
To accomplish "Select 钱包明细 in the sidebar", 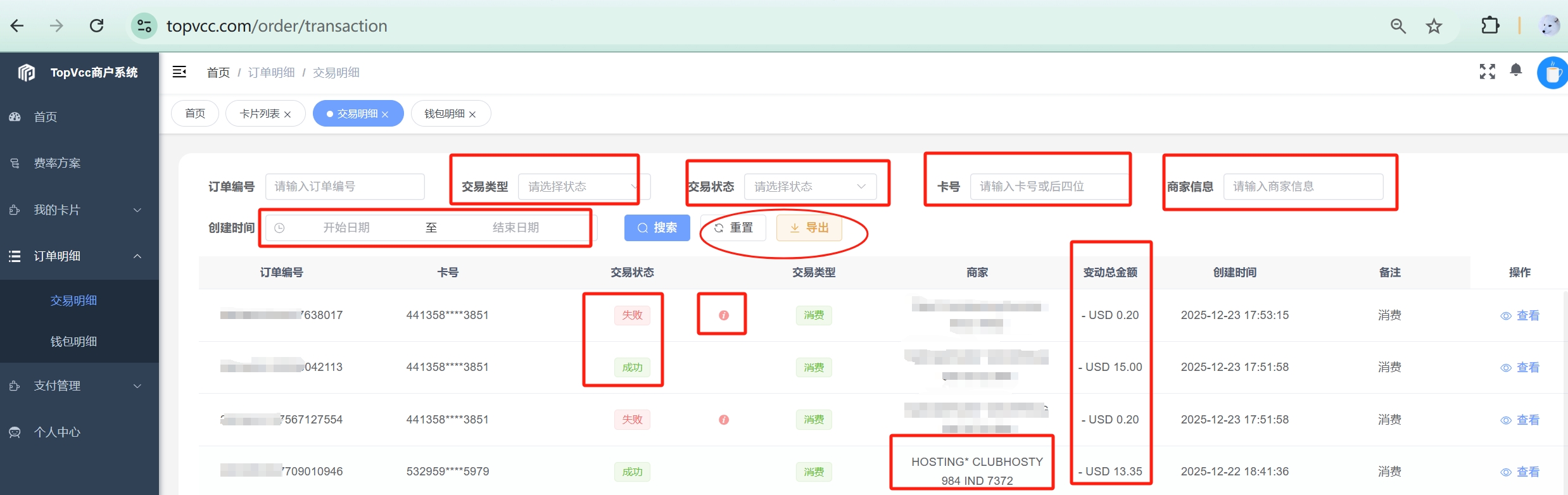I will [x=73, y=342].
